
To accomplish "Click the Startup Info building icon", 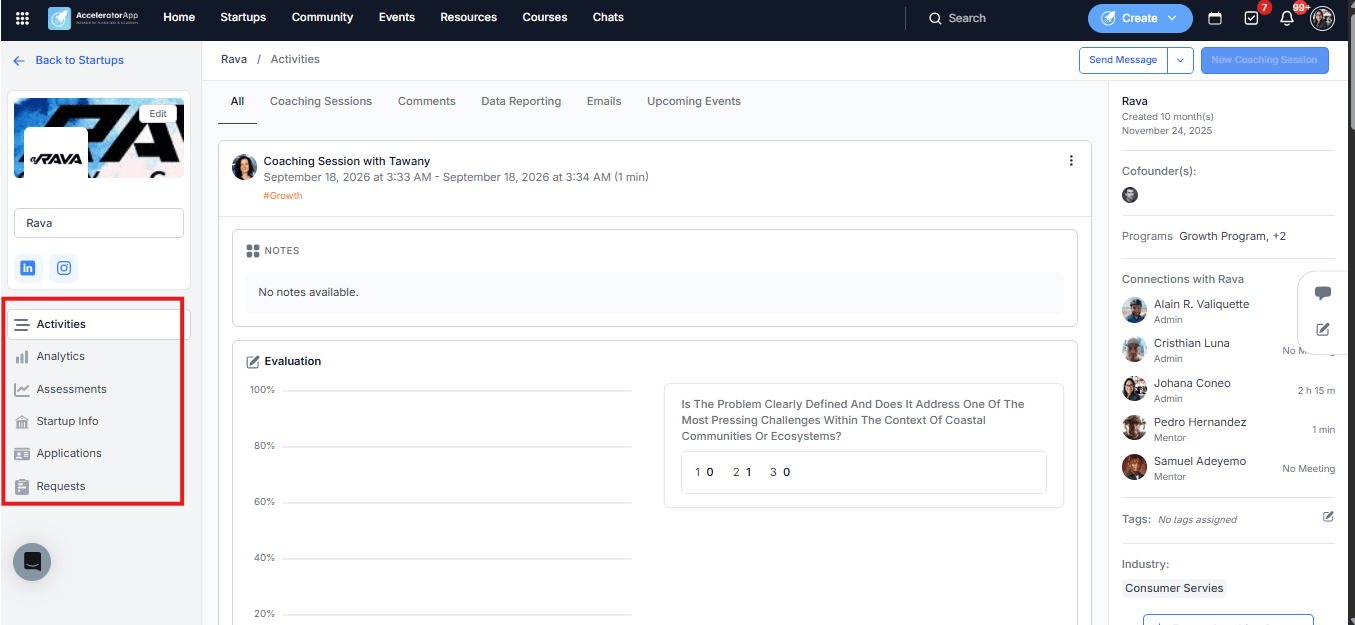I will tap(22, 422).
